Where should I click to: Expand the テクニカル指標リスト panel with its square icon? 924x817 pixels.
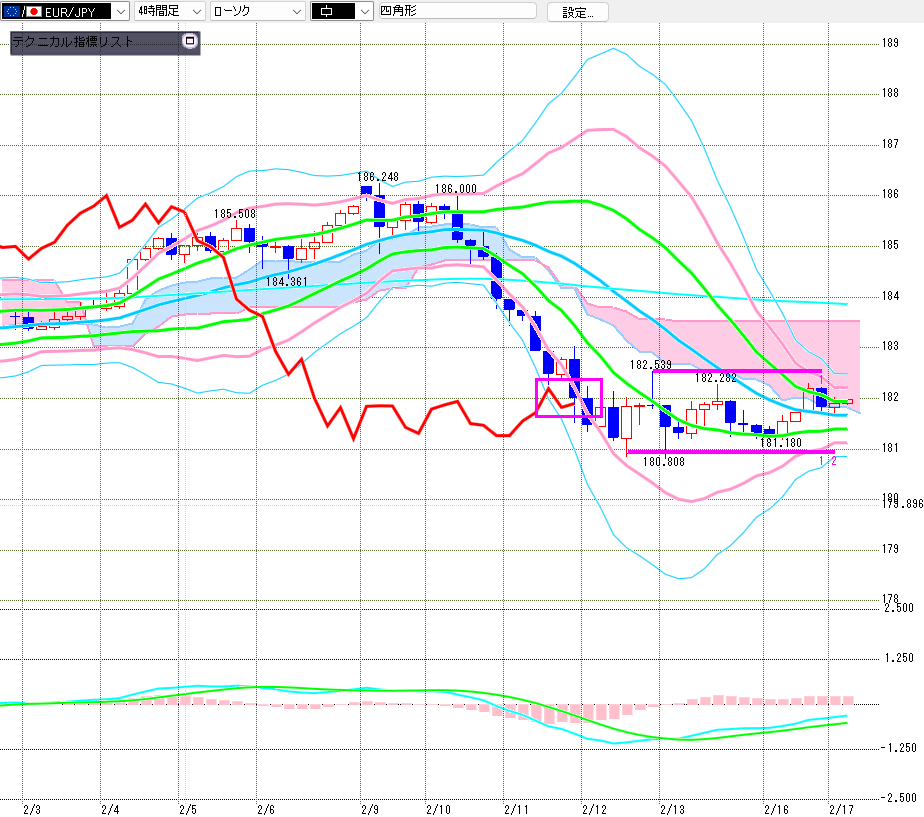[x=190, y=43]
